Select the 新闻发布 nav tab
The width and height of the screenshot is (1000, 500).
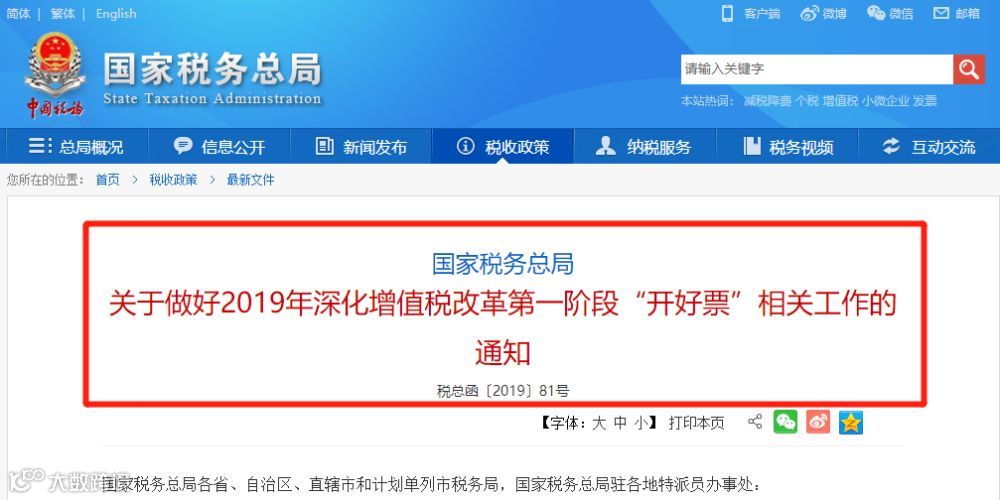(x=361, y=147)
